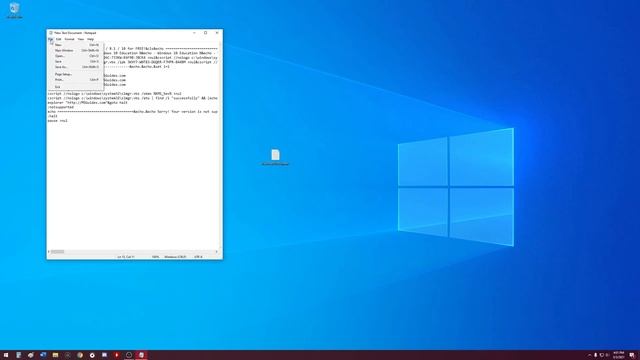Open the Edit menu in Notepad
640x360 pixels.
[x=59, y=39]
